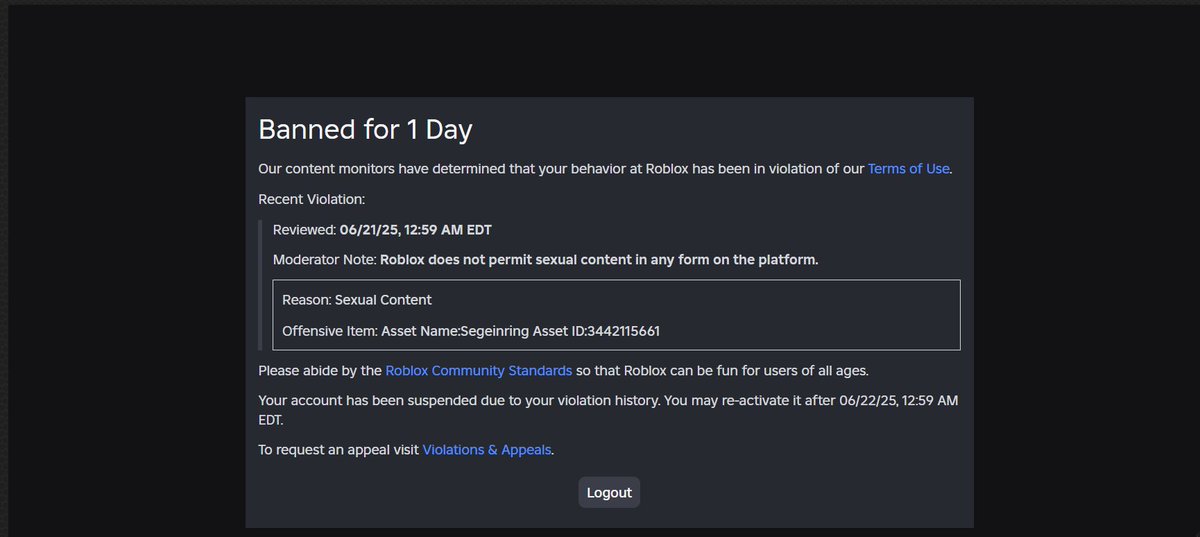Click the reviewed date 06/21/25, 12:59 AM EDT

(x=416, y=230)
